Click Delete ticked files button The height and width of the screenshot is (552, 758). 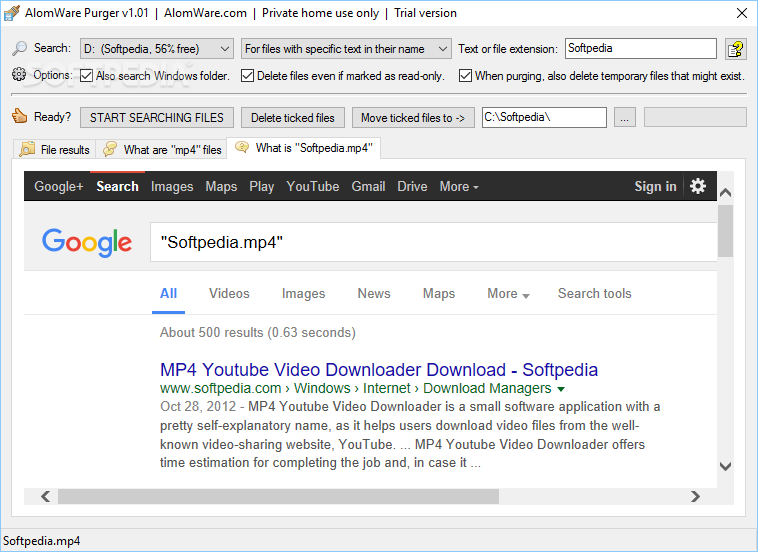click(x=292, y=117)
